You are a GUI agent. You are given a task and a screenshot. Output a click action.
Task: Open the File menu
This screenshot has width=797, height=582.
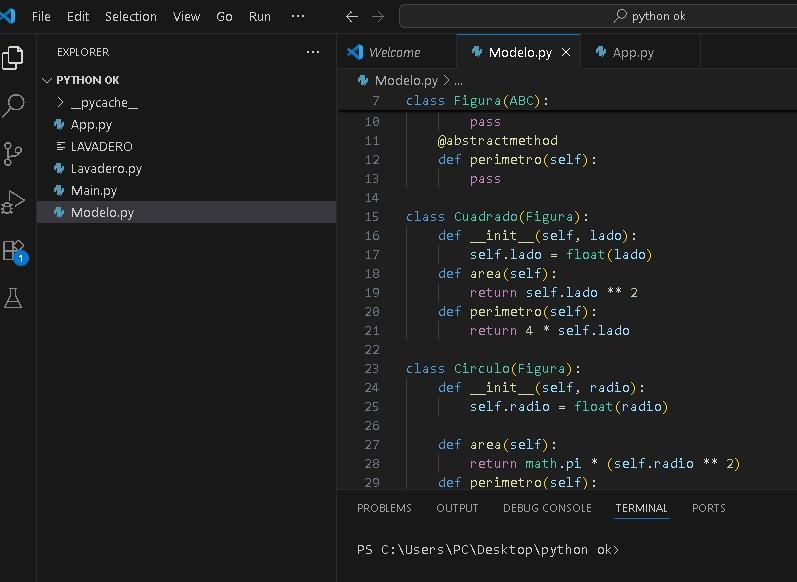click(x=41, y=16)
